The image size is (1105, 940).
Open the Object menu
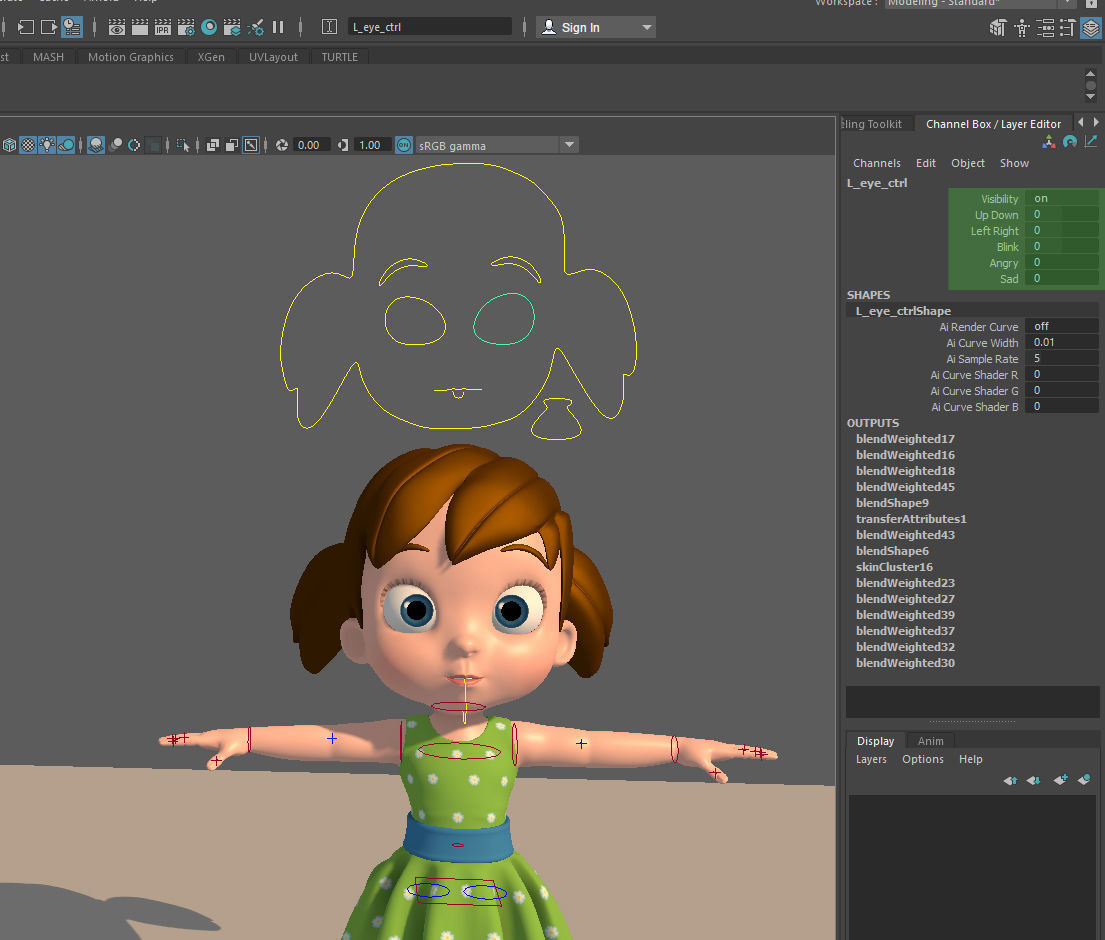coord(968,163)
